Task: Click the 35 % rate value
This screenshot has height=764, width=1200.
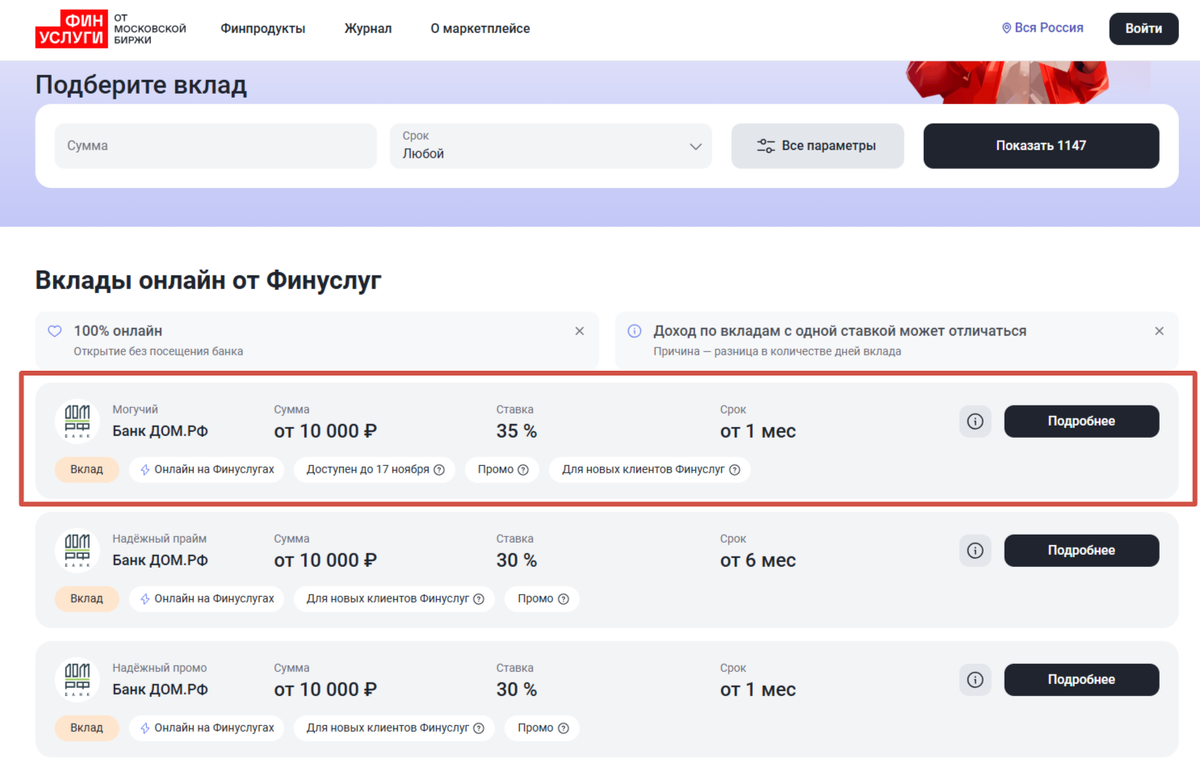Action: 517,432
